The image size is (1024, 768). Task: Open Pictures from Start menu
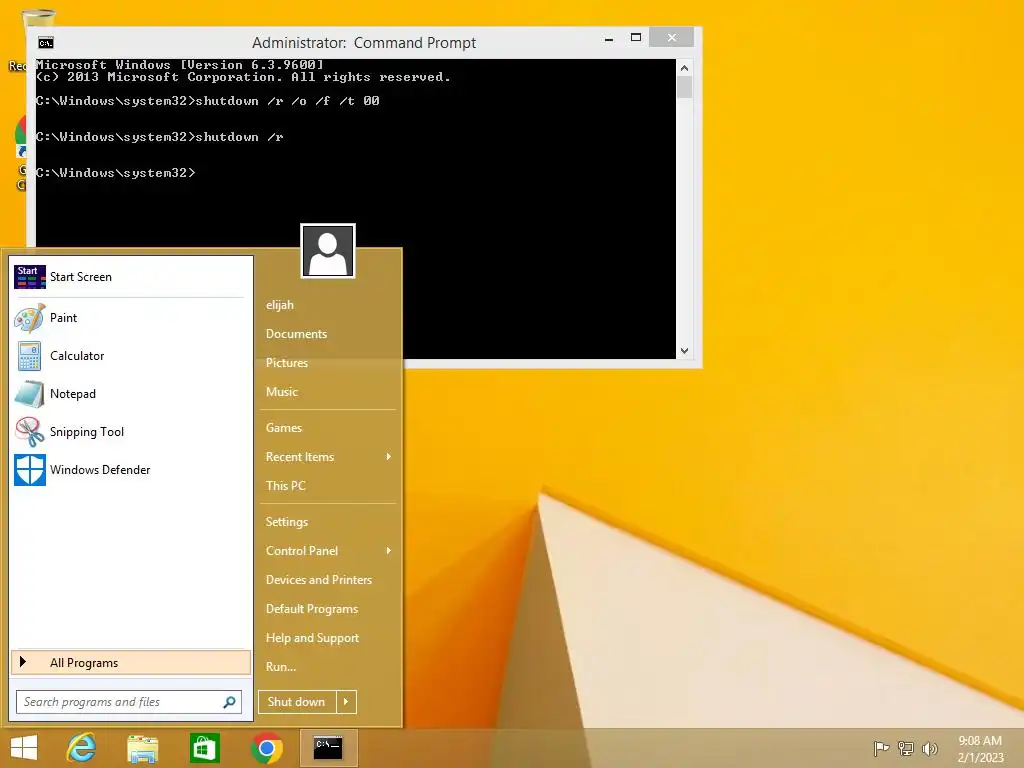[x=287, y=362]
